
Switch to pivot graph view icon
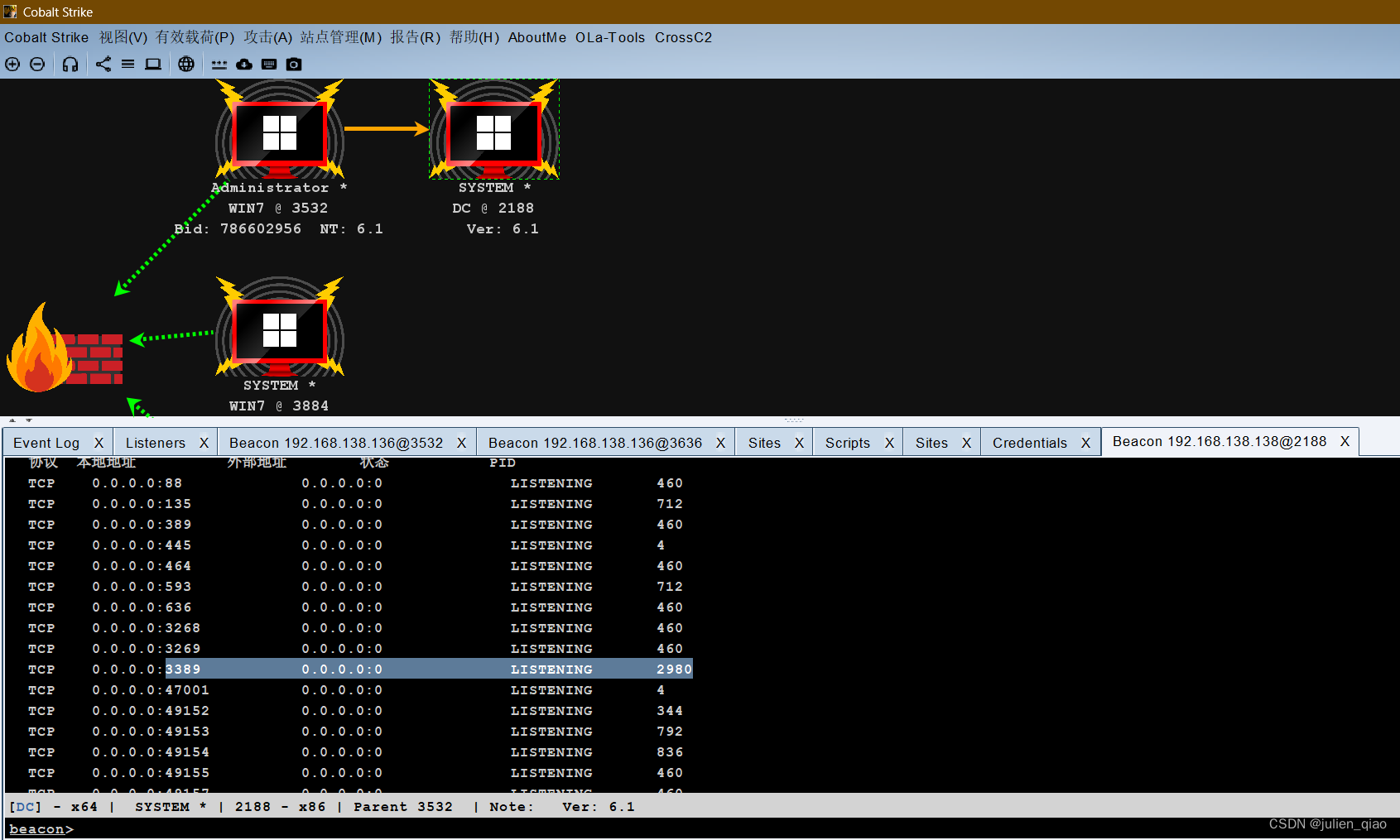[103, 64]
